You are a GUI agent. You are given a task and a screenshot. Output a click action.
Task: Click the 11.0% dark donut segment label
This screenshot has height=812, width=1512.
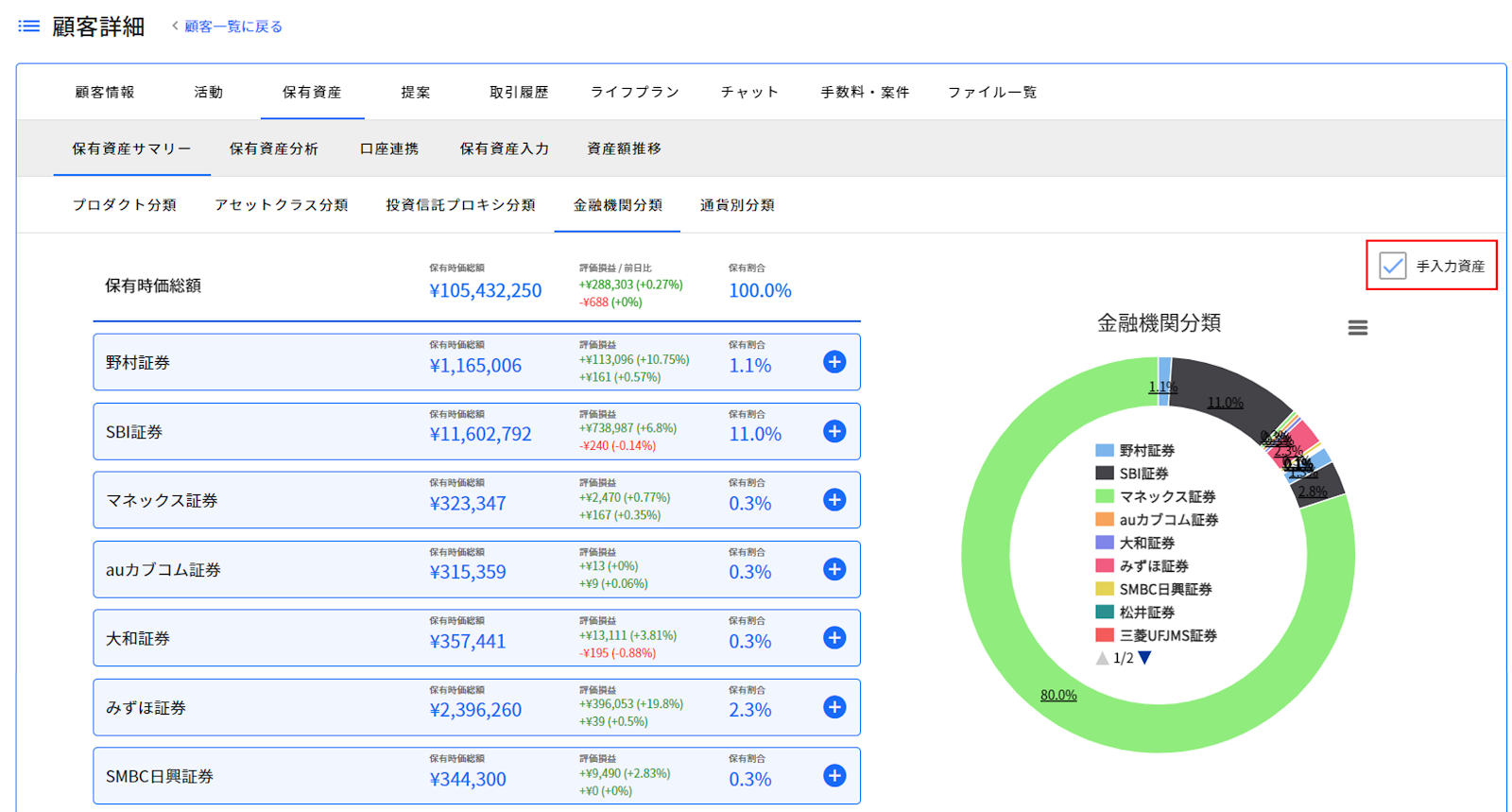coord(1225,403)
